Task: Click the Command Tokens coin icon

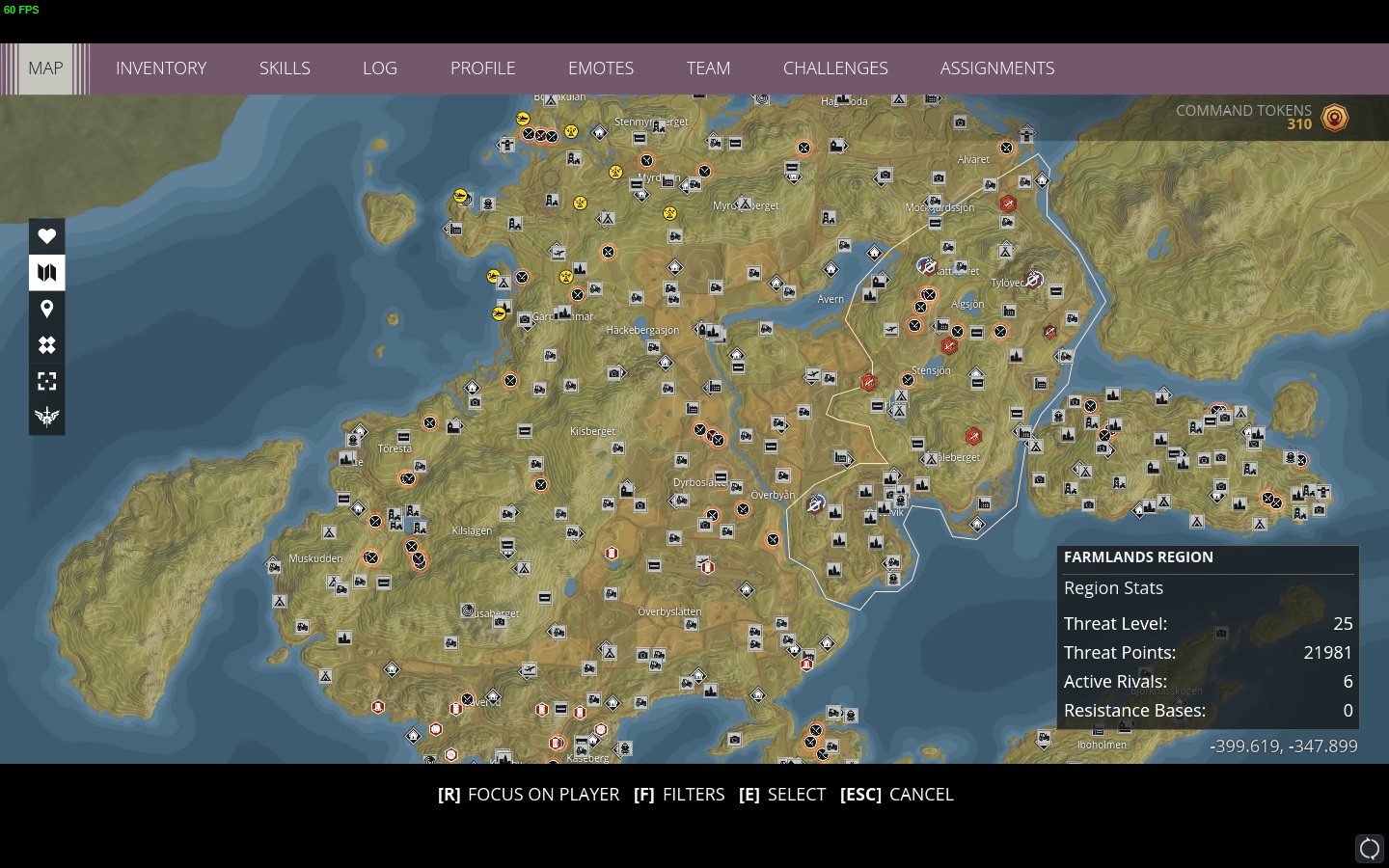Action: pyautogui.click(x=1335, y=118)
